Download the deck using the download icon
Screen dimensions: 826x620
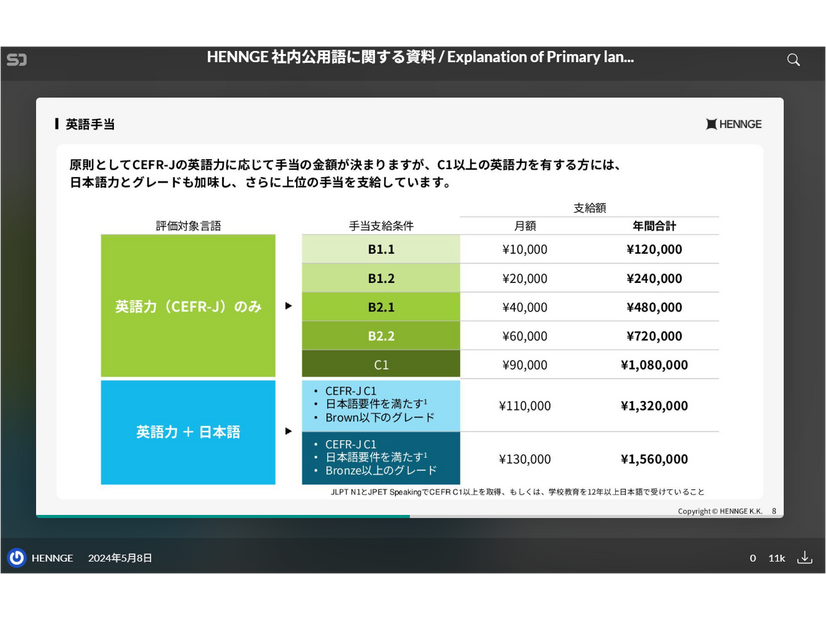point(805,559)
